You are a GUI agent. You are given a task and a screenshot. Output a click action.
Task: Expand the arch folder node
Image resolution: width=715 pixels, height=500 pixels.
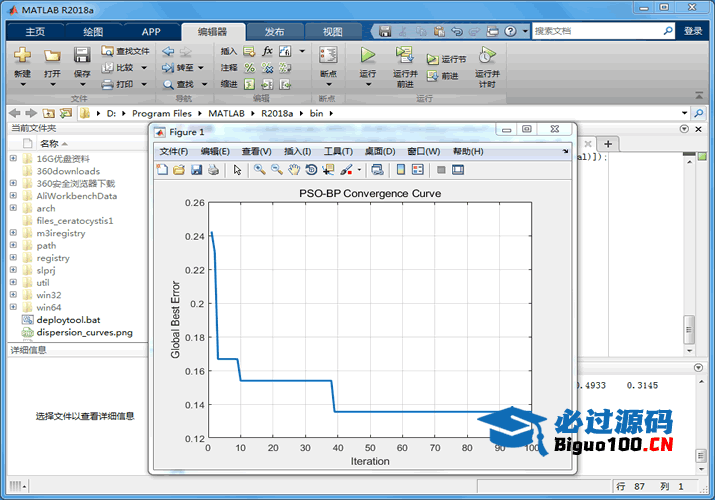point(13,208)
